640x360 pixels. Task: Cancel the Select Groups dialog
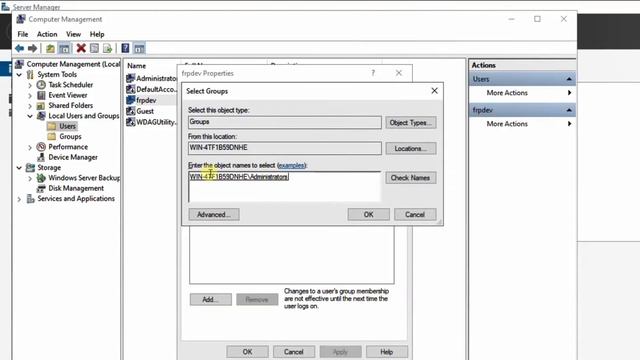[x=415, y=214]
